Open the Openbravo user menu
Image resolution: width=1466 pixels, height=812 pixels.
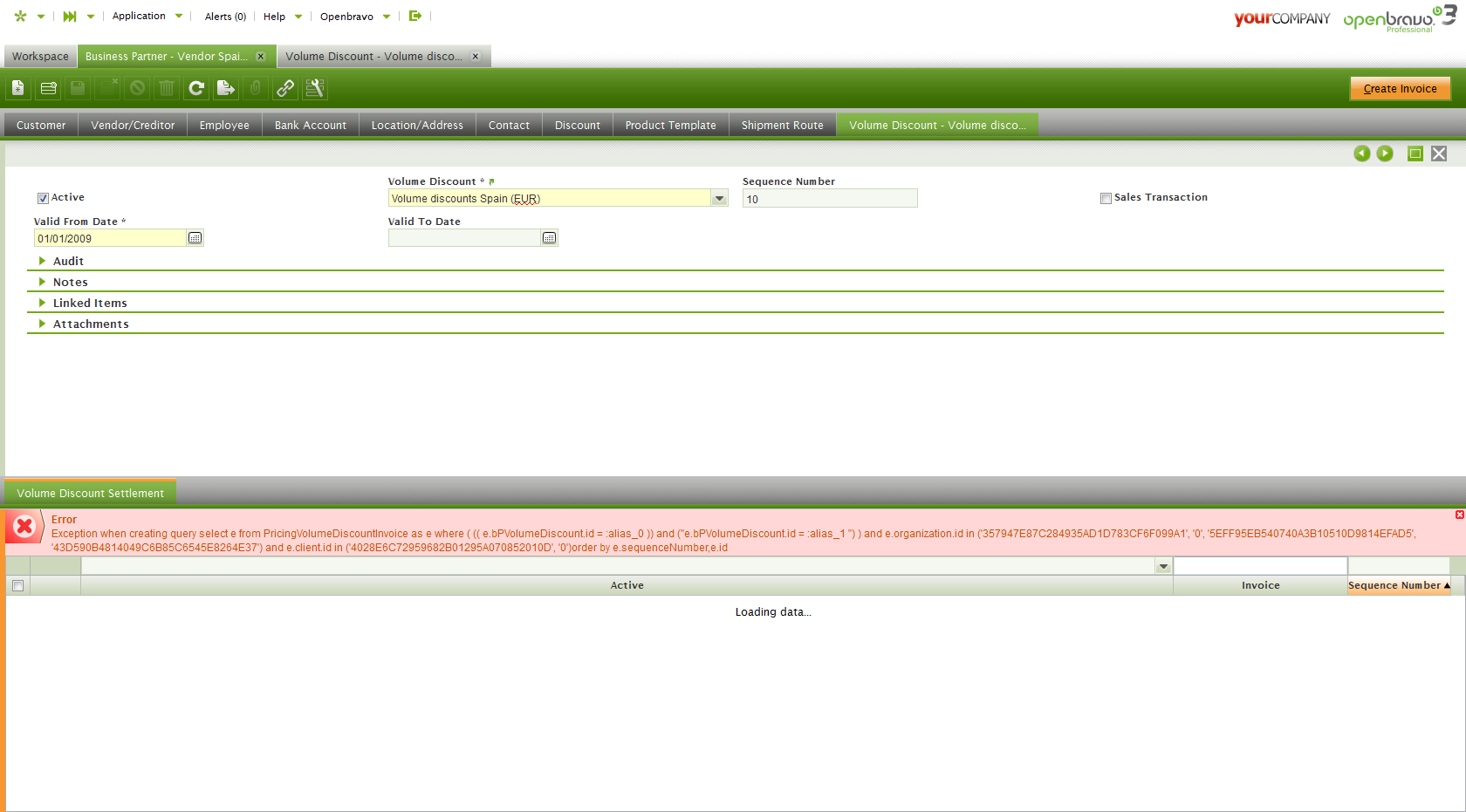click(x=355, y=16)
